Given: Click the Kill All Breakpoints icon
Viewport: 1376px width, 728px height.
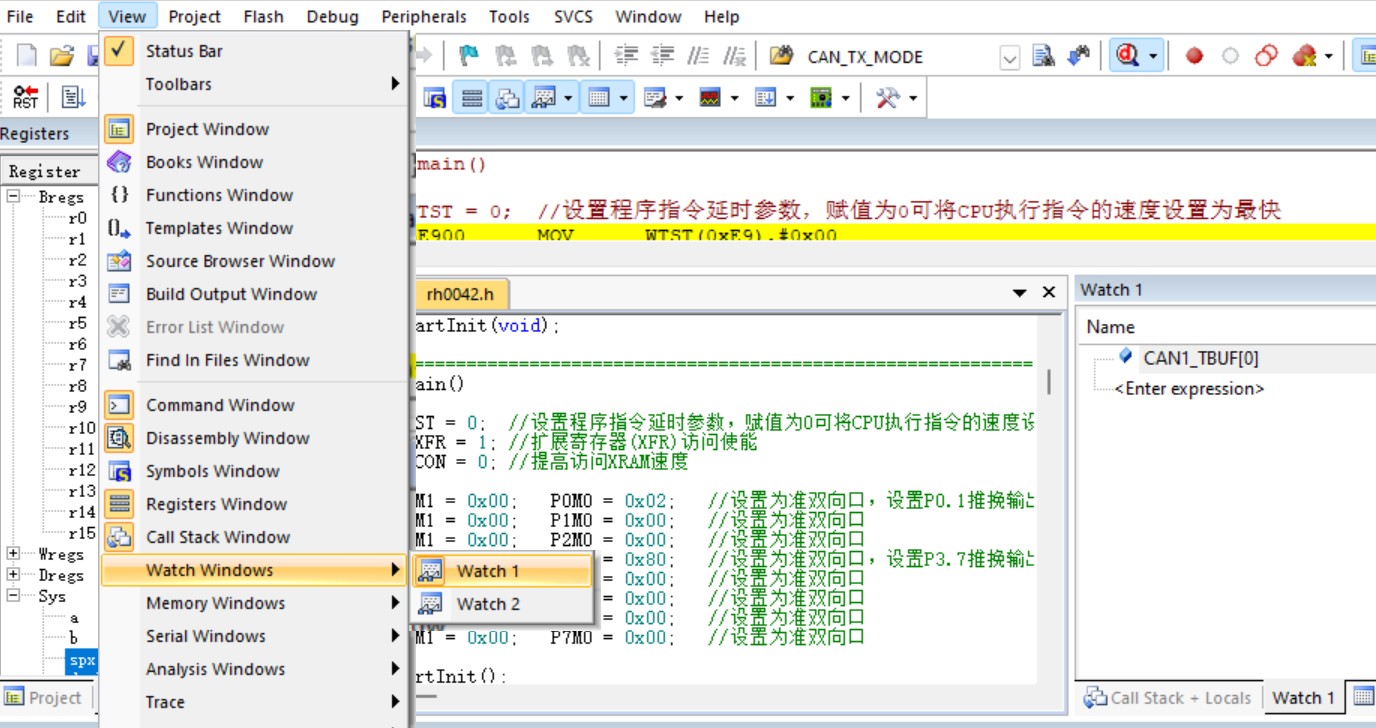Looking at the screenshot, I should tap(1304, 56).
